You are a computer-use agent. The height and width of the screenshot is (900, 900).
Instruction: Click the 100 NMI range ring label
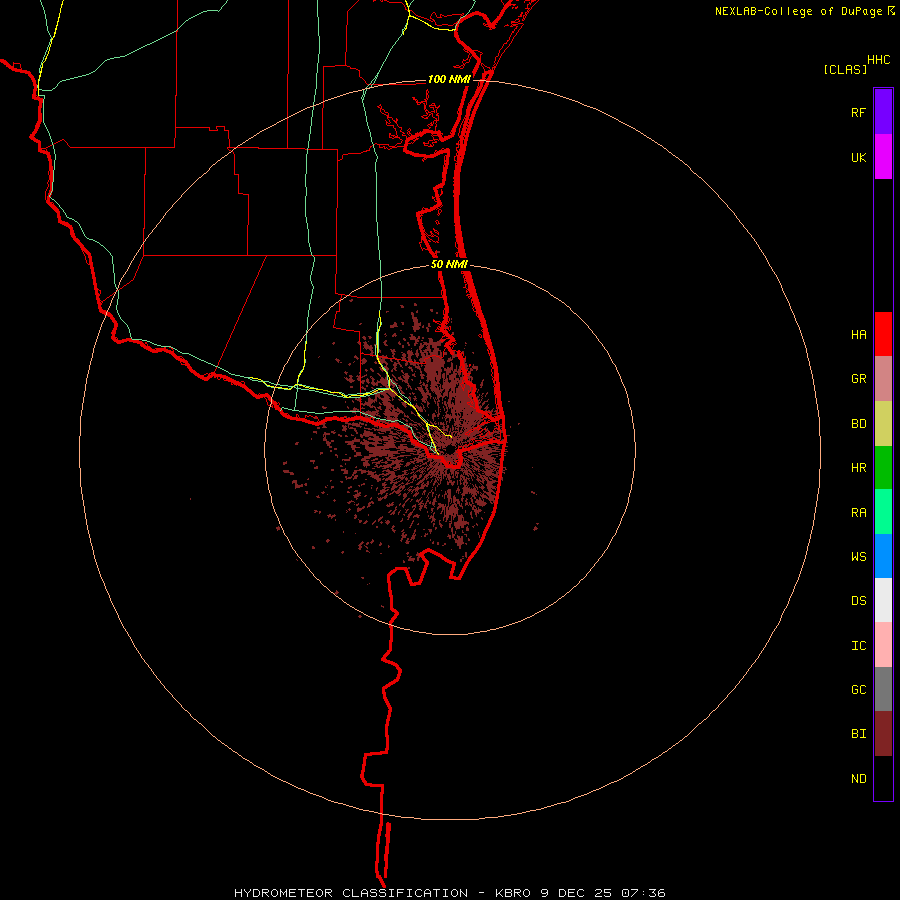448,79
